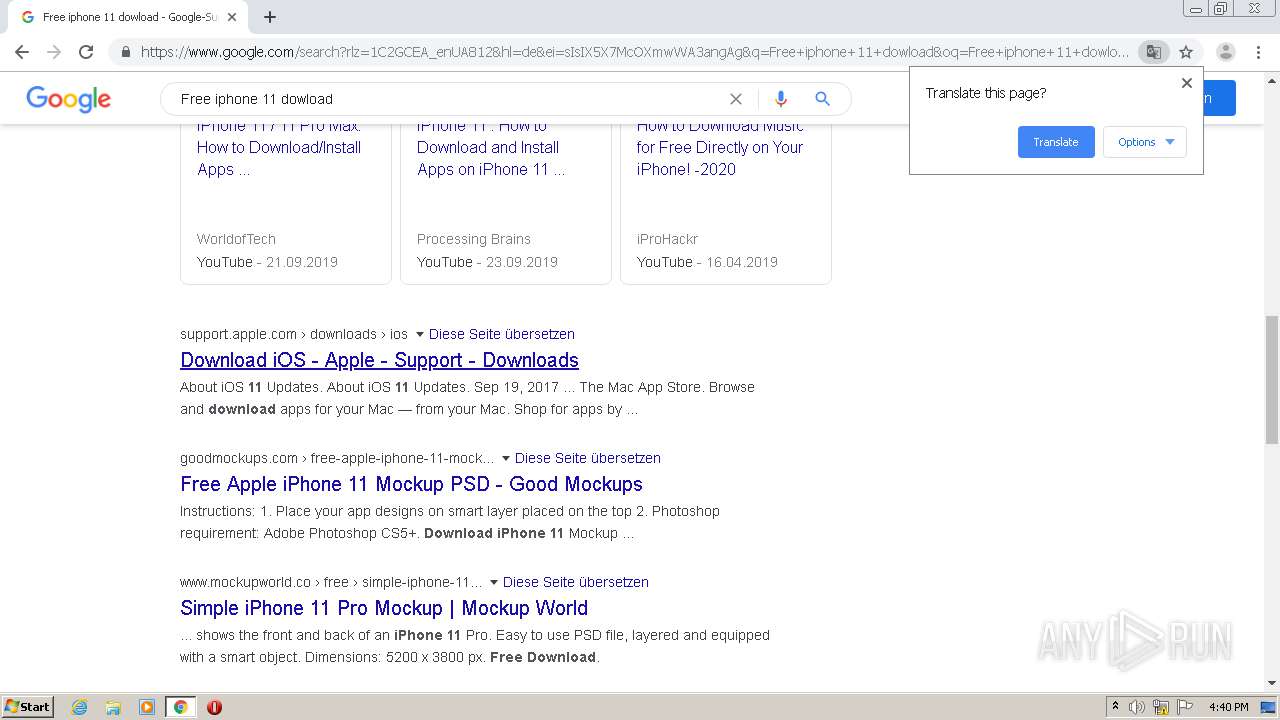Go back to the previous page
Screen dimensions: 1280x720
[x=22, y=52]
